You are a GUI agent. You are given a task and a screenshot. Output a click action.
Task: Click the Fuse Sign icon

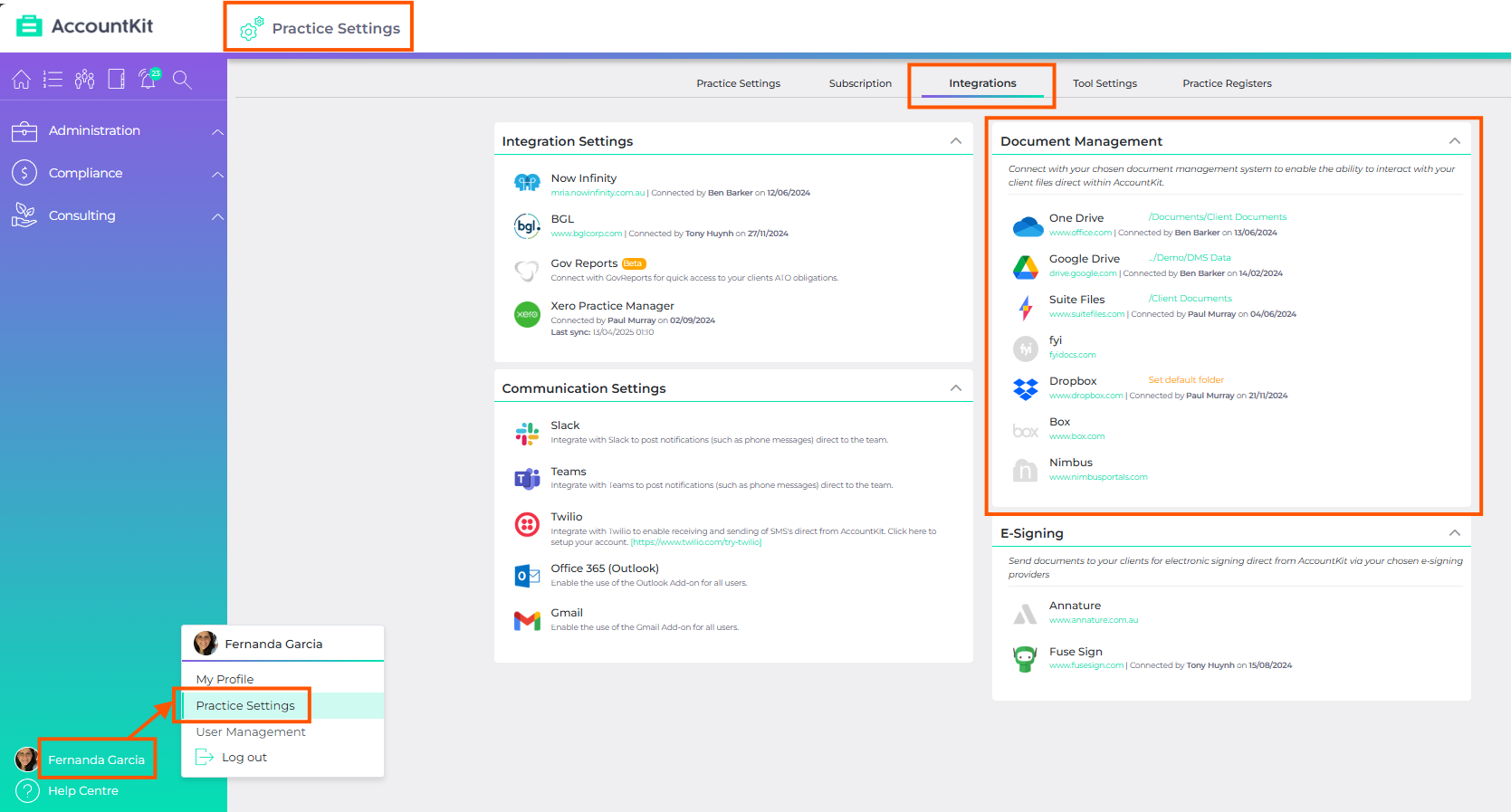(x=1025, y=659)
